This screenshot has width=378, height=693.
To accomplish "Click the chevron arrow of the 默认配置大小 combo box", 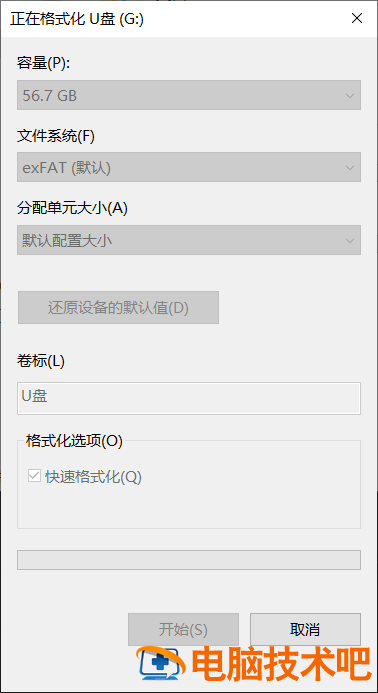I will [x=350, y=240].
